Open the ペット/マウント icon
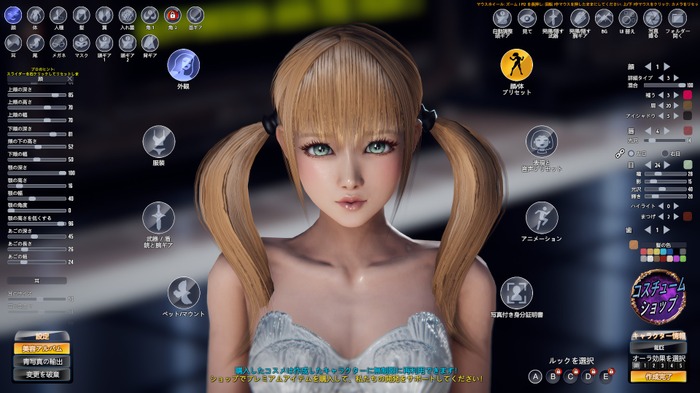 (x=183, y=293)
